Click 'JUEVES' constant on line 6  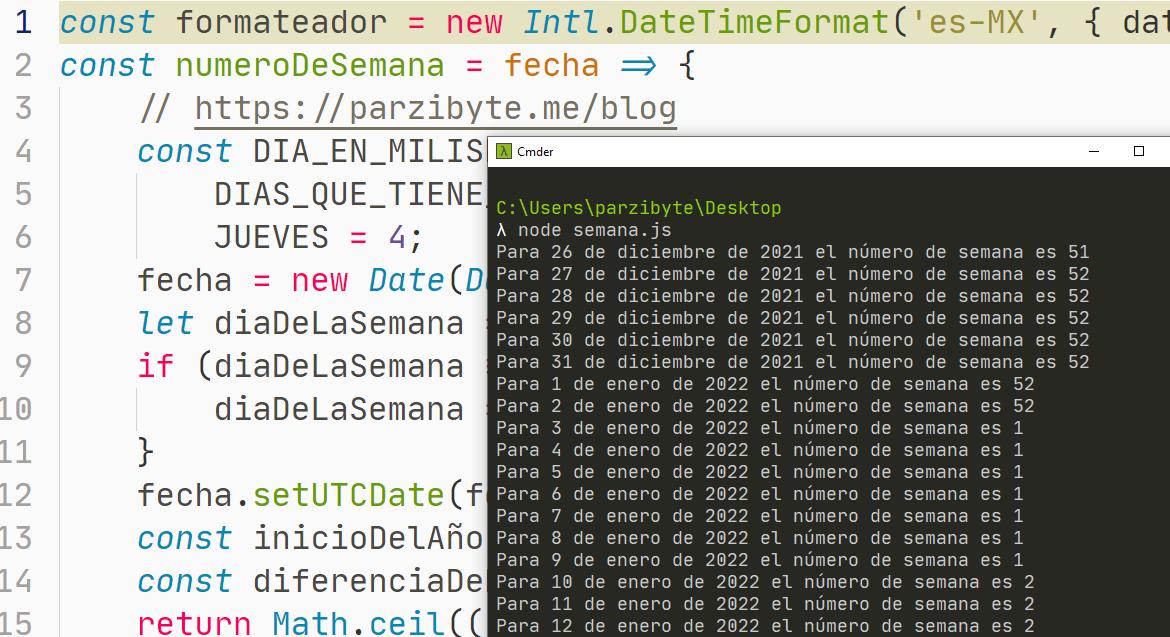pyautogui.click(x=272, y=238)
